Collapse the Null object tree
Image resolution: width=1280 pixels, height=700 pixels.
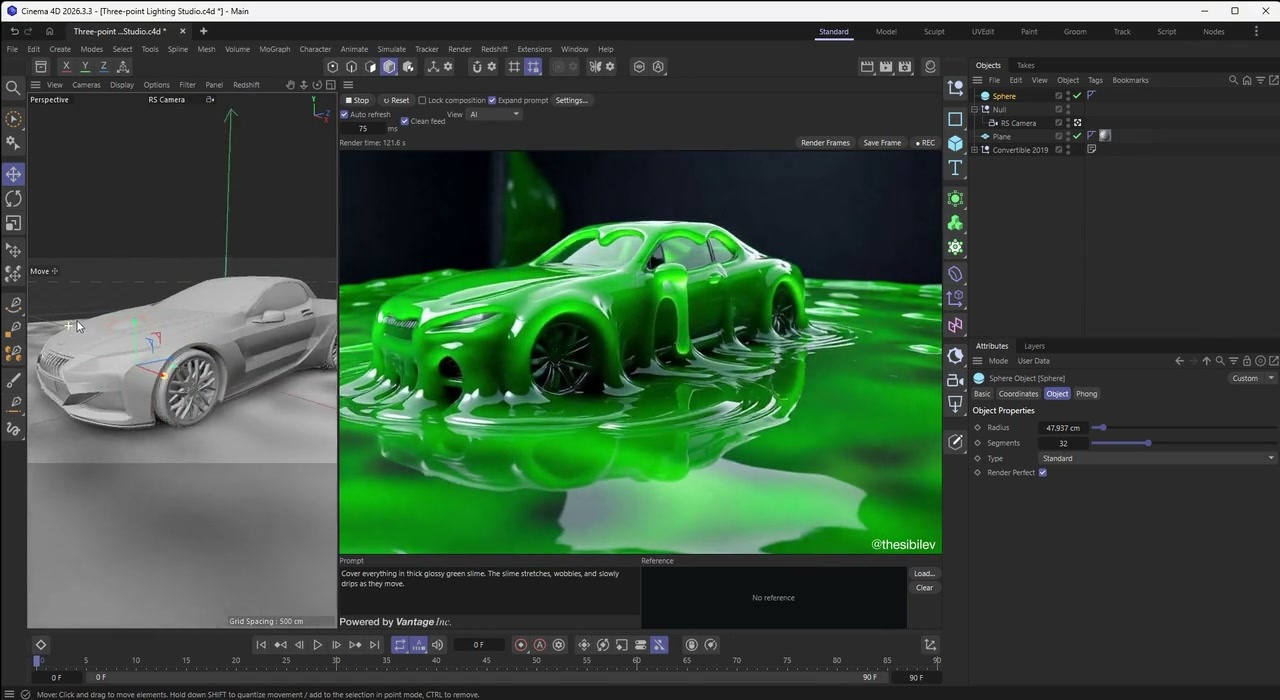pyautogui.click(x=975, y=110)
